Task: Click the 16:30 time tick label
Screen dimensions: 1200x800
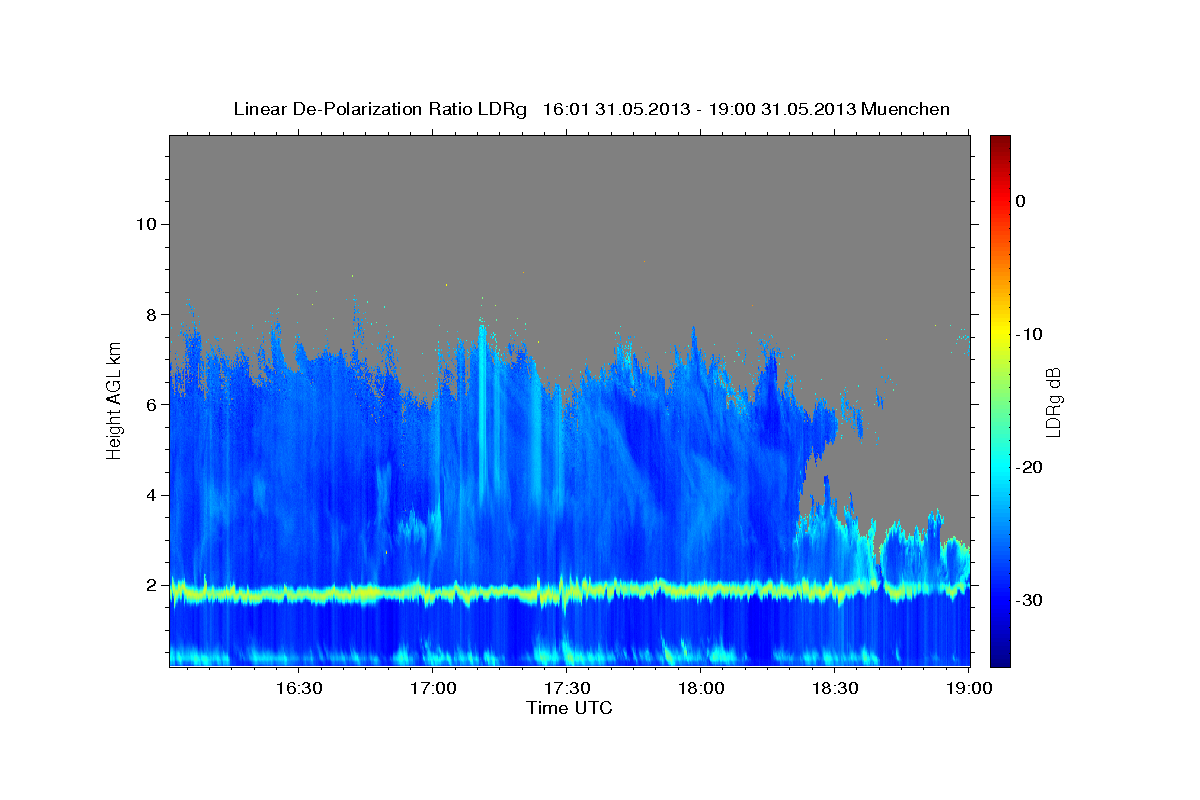Action: [x=298, y=688]
